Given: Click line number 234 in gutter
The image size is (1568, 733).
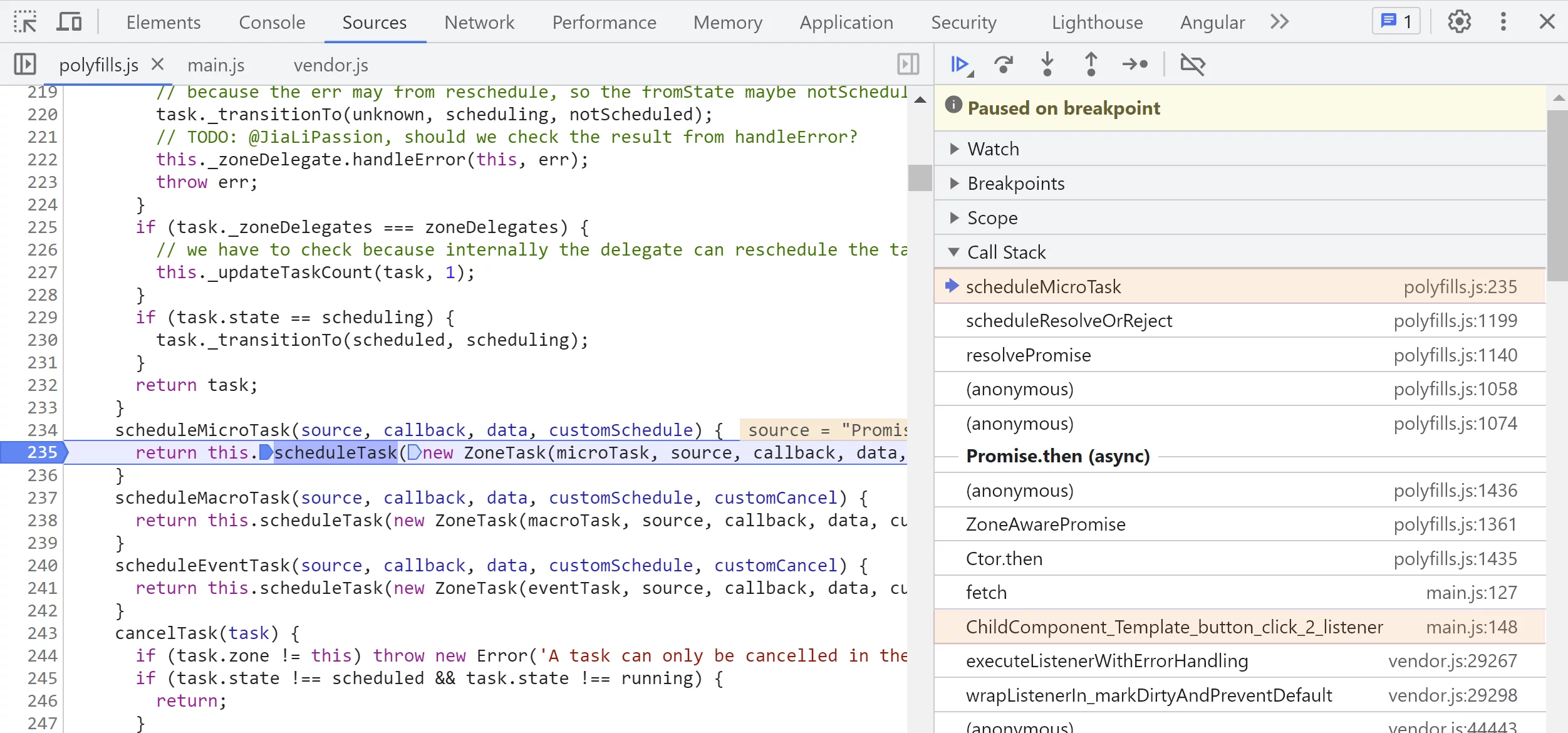Looking at the screenshot, I should pos(42,430).
